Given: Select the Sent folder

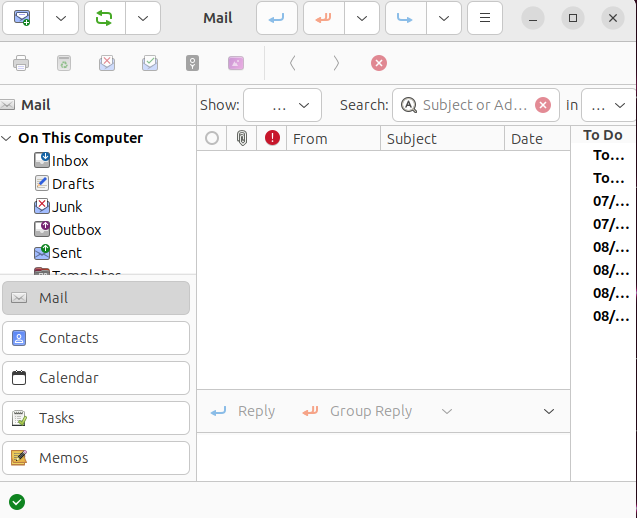Looking at the screenshot, I should [x=58, y=253].
